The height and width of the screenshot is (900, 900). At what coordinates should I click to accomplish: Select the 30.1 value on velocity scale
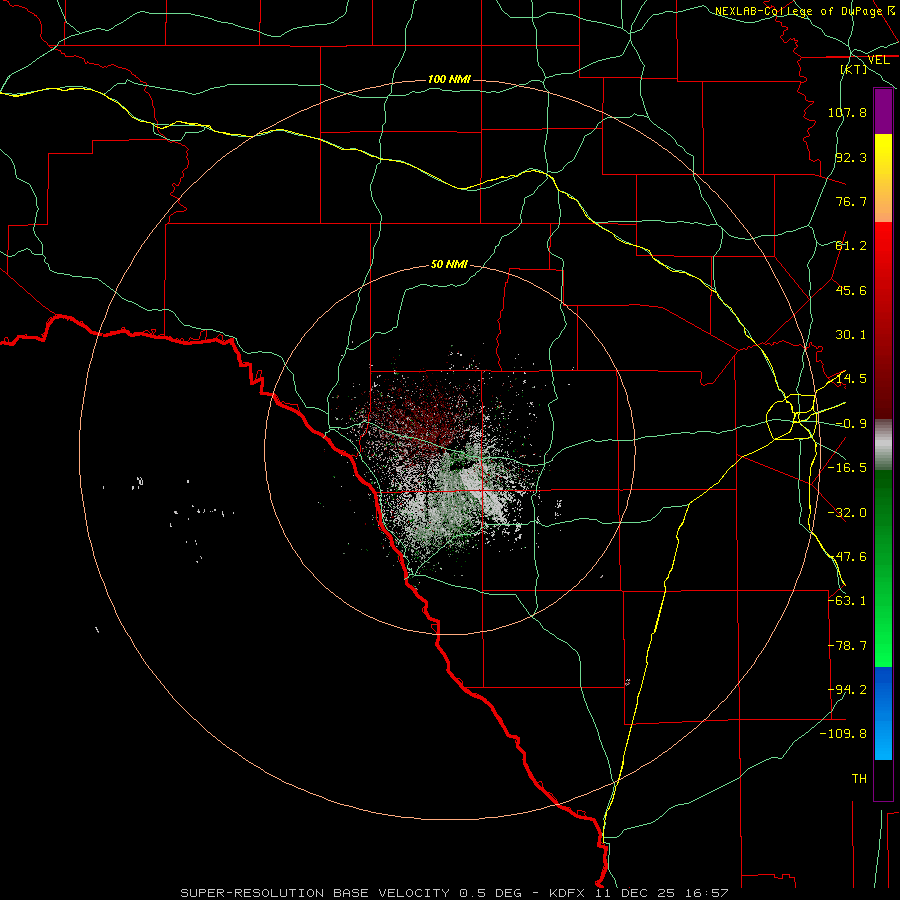coord(851,335)
